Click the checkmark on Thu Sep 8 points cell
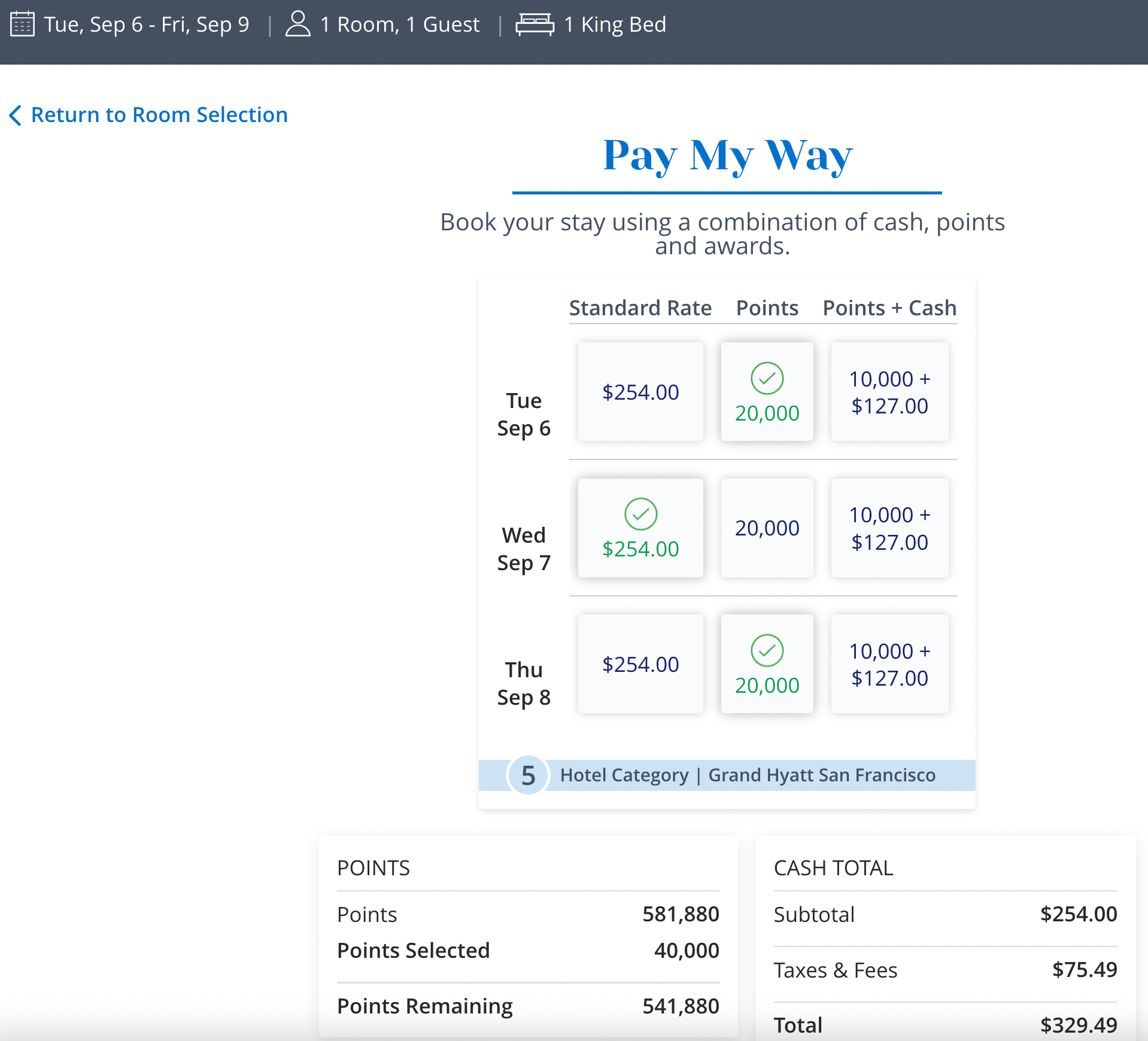The width and height of the screenshot is (1148, 1041). 767,650
